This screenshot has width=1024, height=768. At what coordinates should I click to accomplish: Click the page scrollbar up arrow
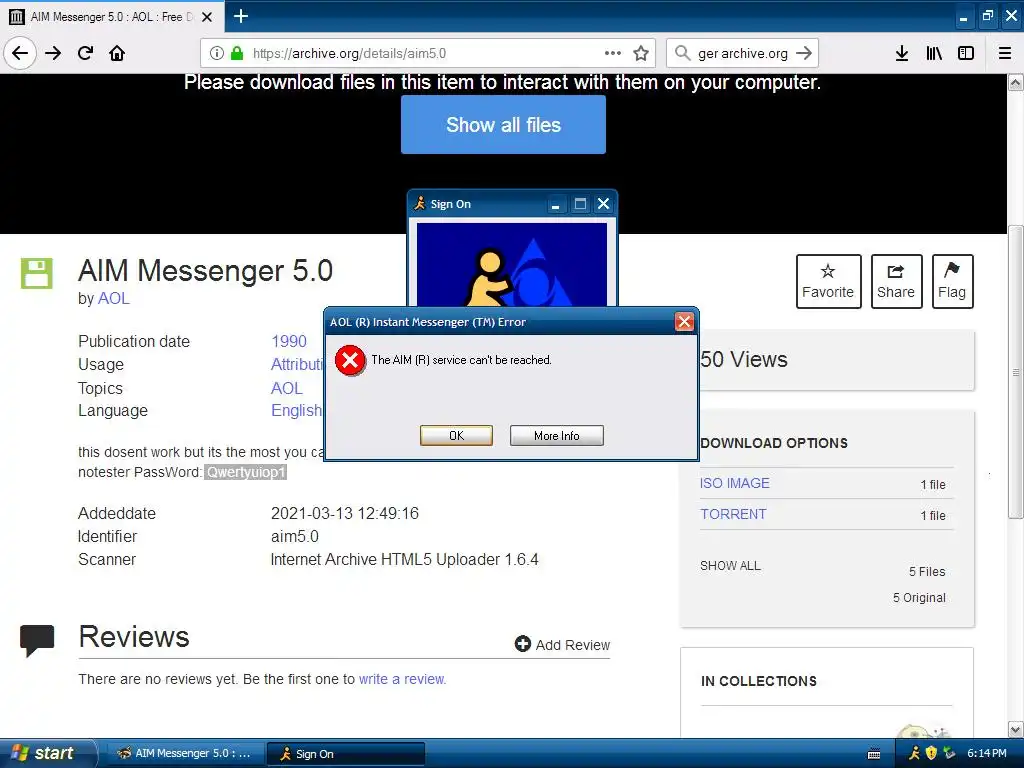1016,83
